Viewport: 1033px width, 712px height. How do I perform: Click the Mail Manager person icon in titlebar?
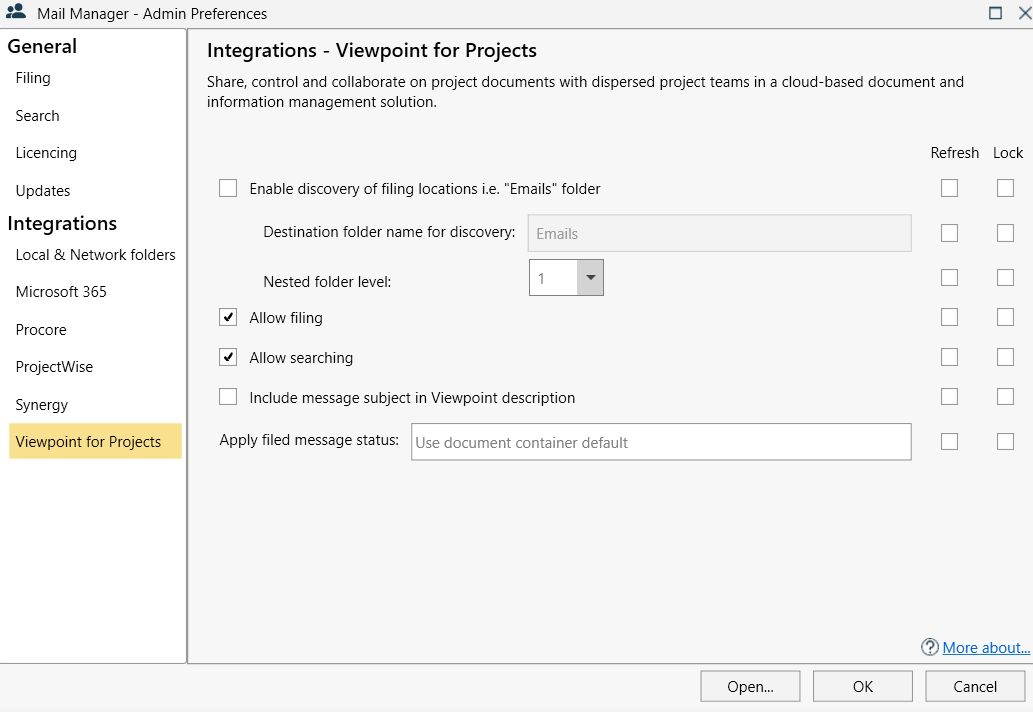tap(14, 13)
